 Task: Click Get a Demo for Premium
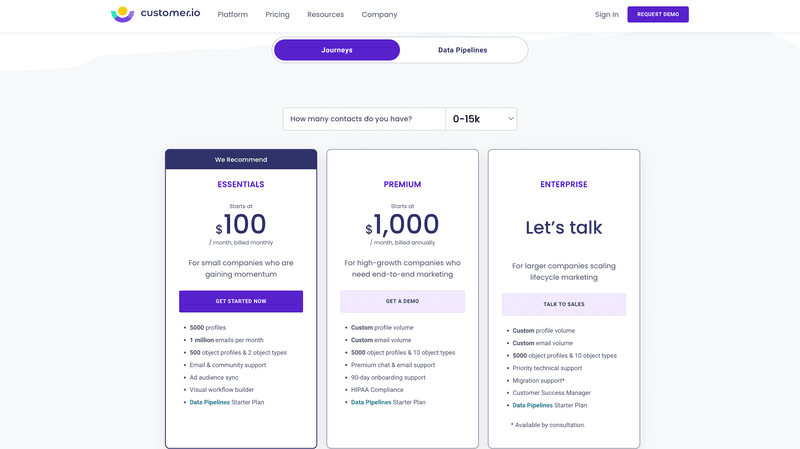click(x=402, y=301)
